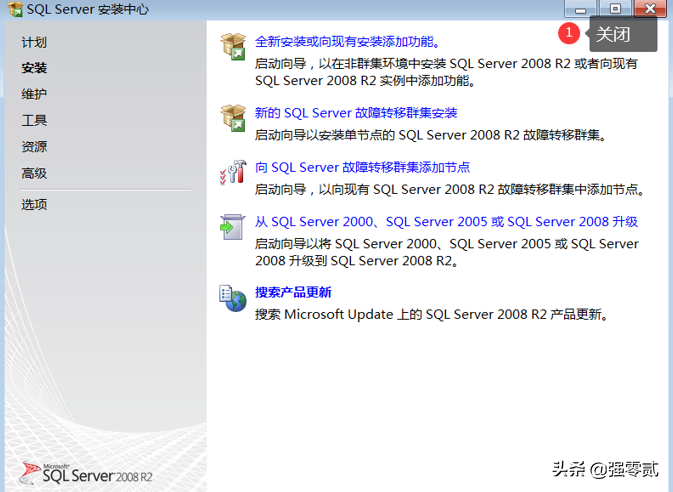Switch to the 维护 page
673x492 pixels.
[34, 94]
